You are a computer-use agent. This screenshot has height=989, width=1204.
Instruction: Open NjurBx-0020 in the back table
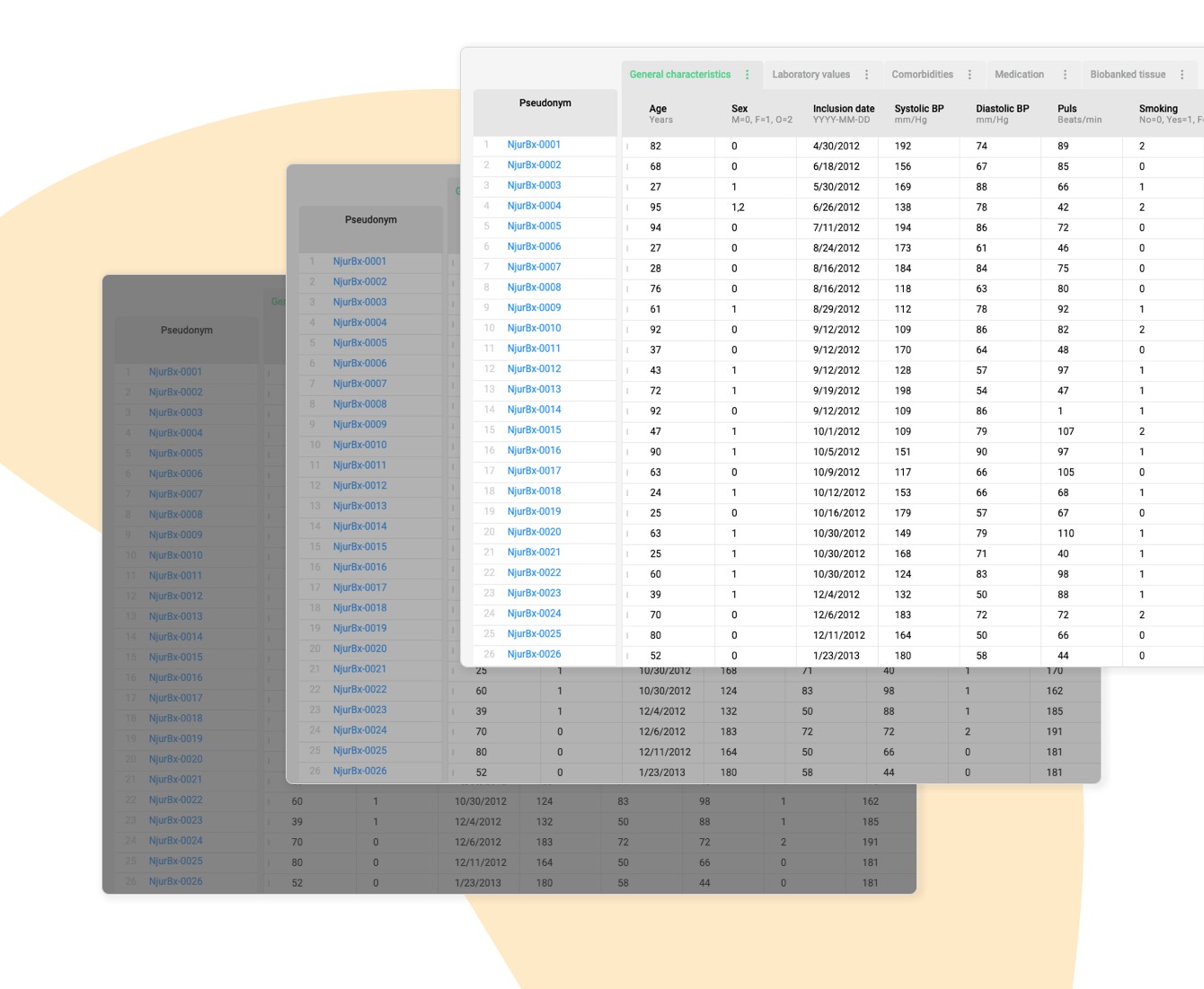(x=175, y=758)
